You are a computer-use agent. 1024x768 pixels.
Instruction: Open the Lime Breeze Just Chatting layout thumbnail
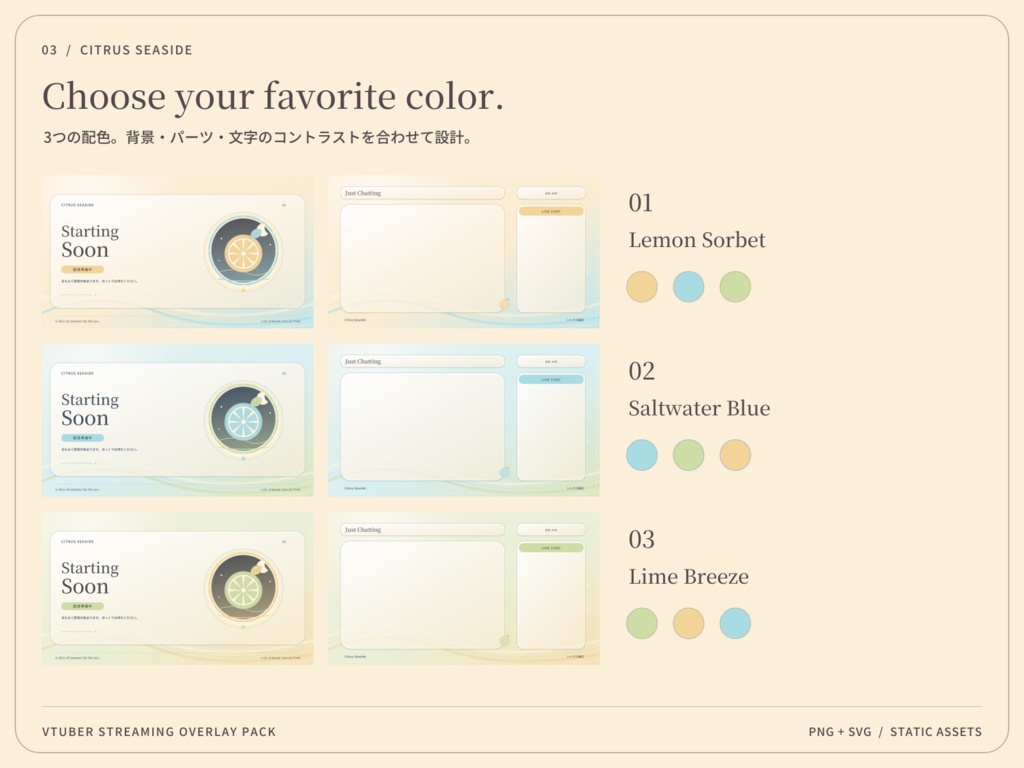pos(464,588)
